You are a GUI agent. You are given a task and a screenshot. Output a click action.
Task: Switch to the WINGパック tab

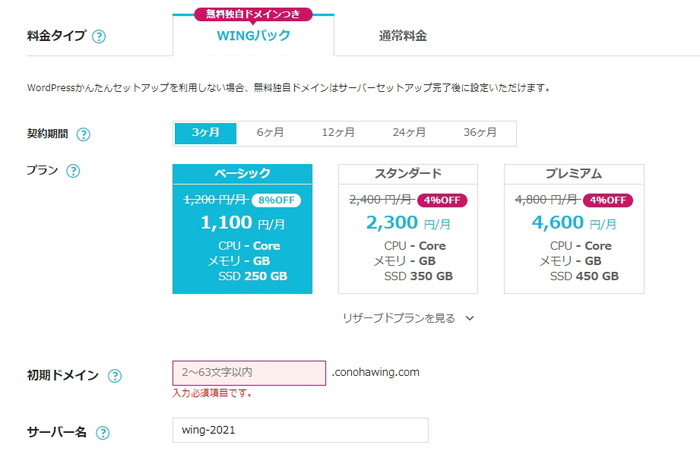point(253,35)
